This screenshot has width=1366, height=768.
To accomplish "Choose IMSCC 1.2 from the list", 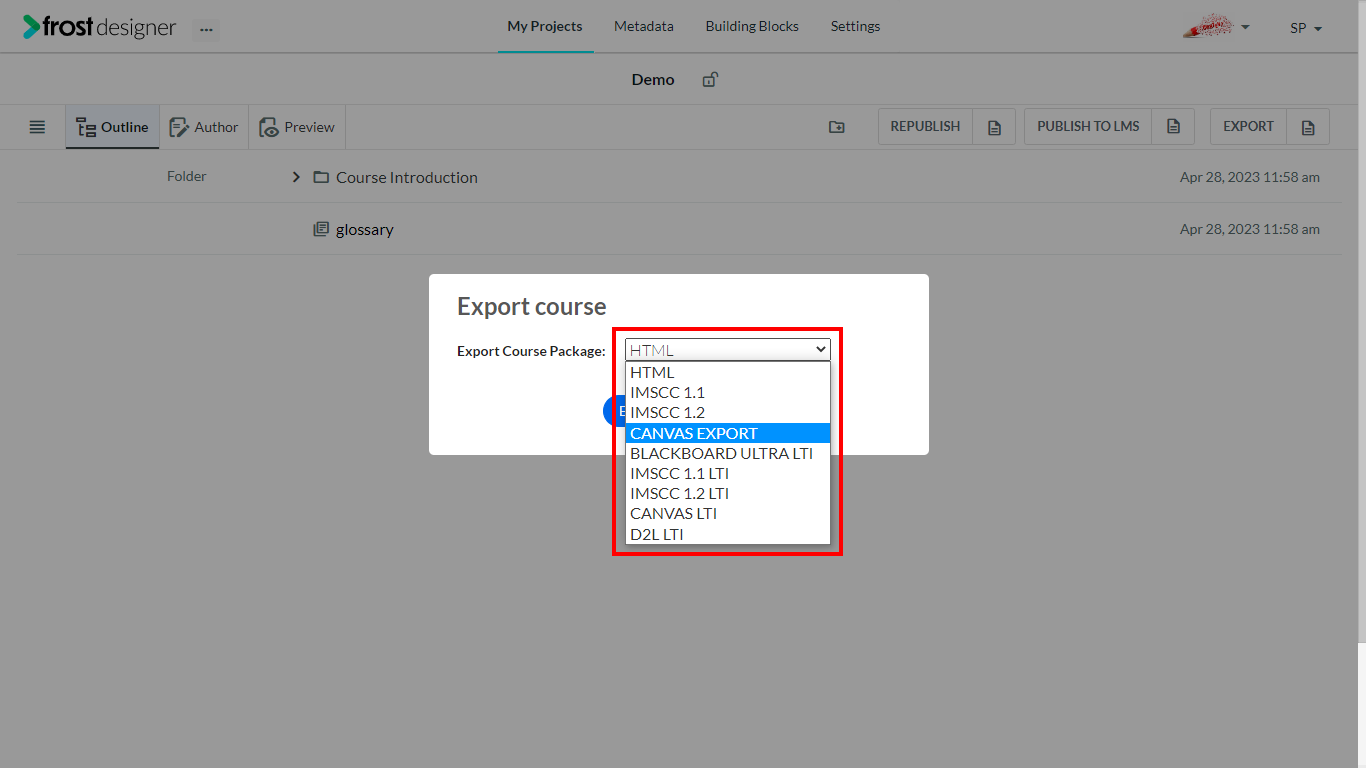I will 728,412.
